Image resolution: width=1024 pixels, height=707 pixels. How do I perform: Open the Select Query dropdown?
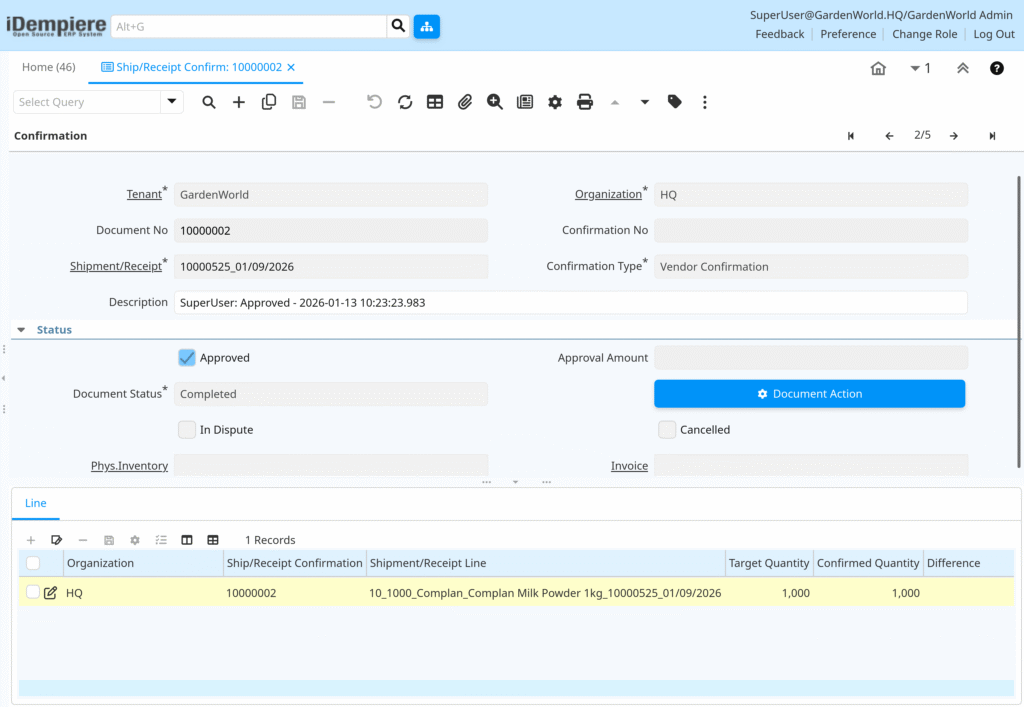click(x=170, y=102)
